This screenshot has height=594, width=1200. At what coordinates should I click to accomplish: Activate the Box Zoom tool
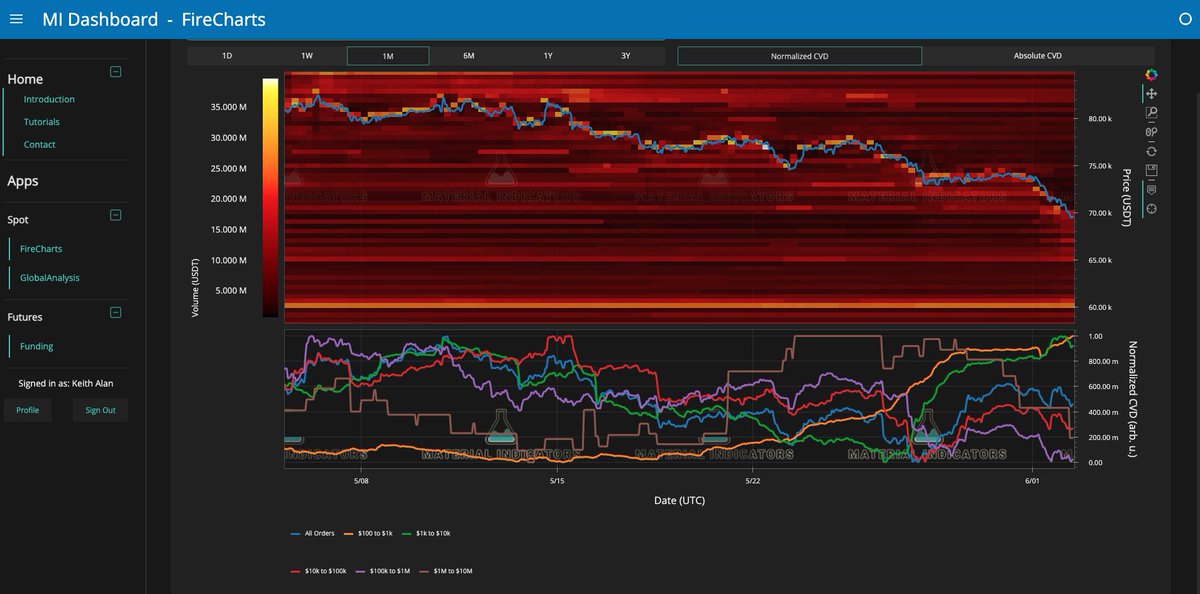coord(1152,113)
